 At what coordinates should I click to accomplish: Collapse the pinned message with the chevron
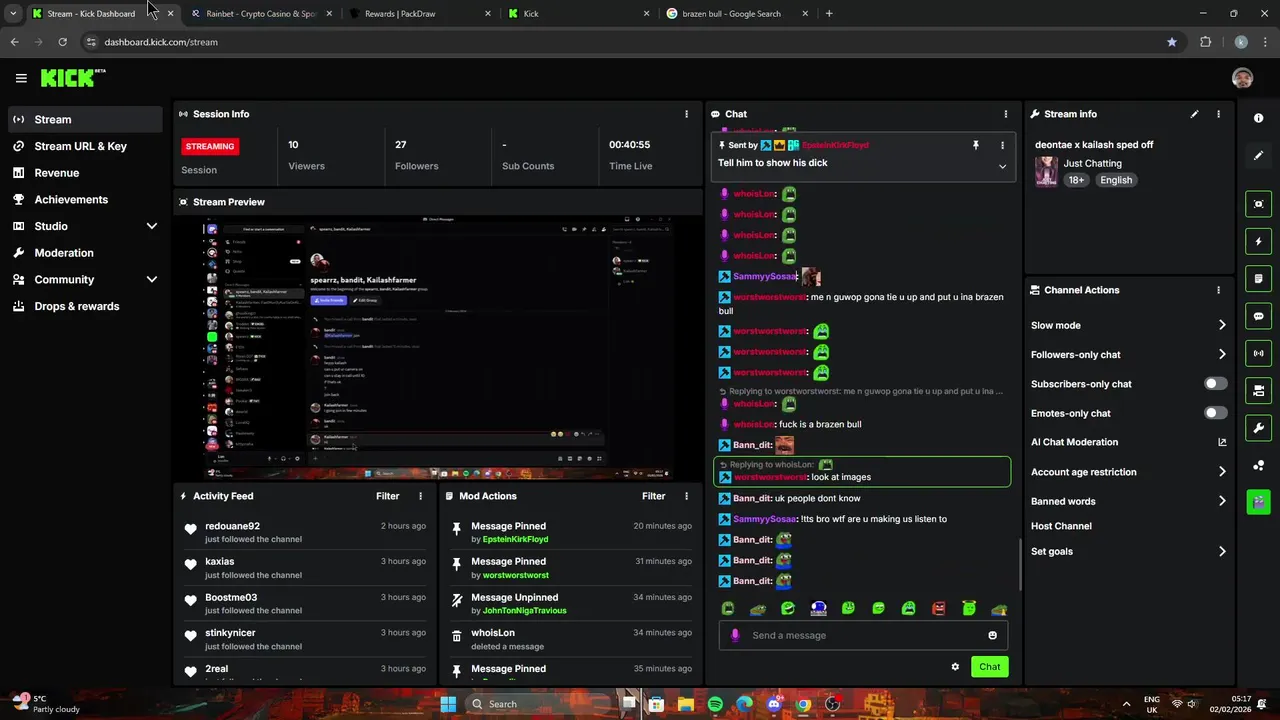pyautogui.click(x=1002, y=166)
